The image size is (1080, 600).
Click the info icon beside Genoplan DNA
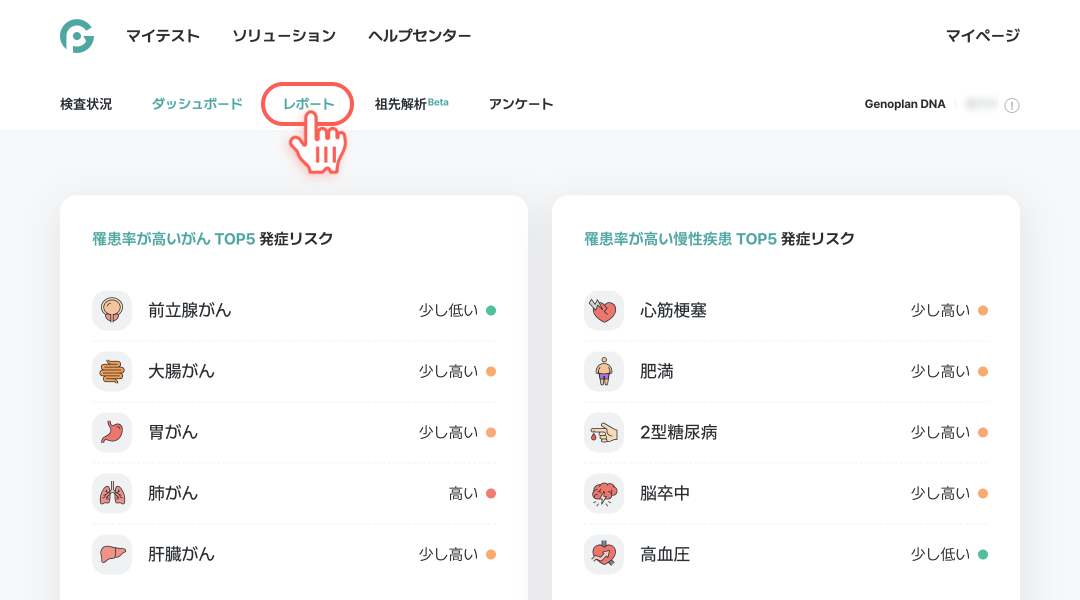[x=1012, y=105]
